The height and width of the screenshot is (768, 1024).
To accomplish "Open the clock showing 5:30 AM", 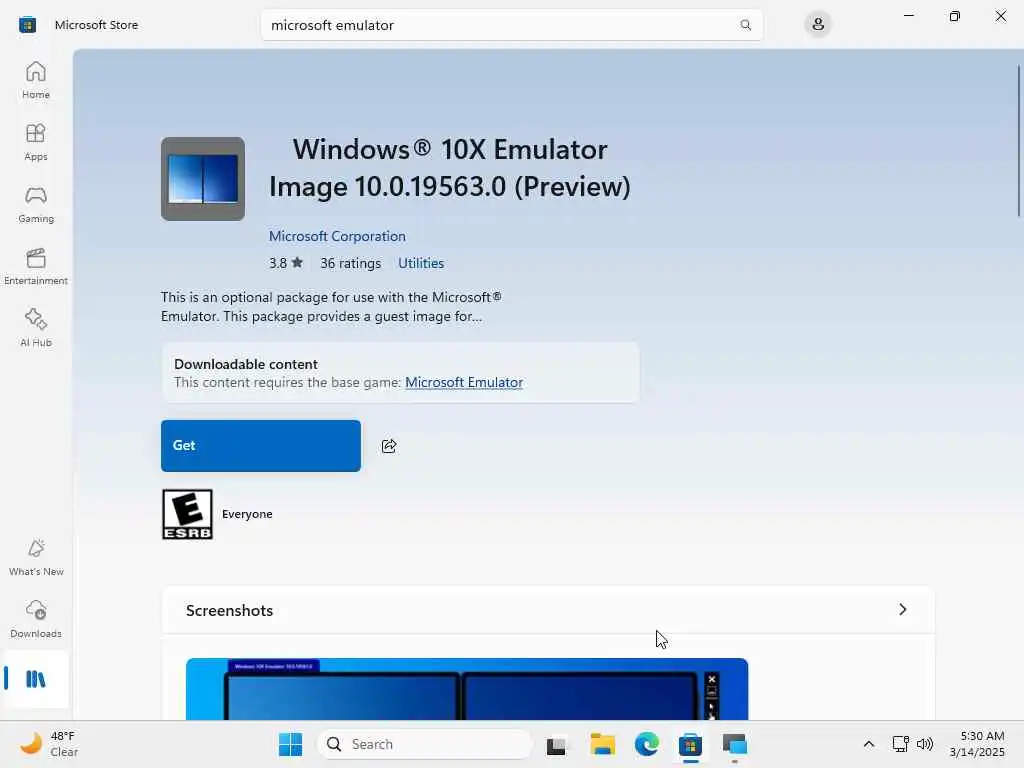I will 977,744.
